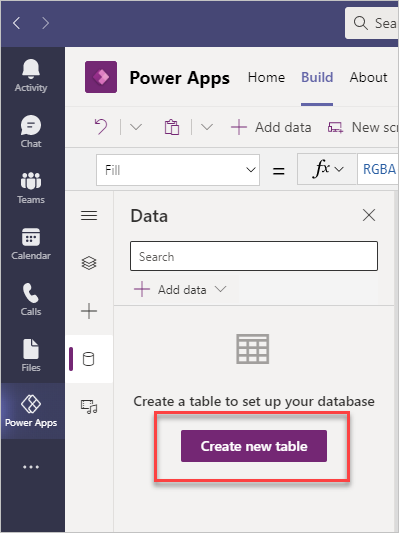399x533 pixels.
Task: Navigate back with the left arrow
Action: pyautogui.click(x=17, y=23)
